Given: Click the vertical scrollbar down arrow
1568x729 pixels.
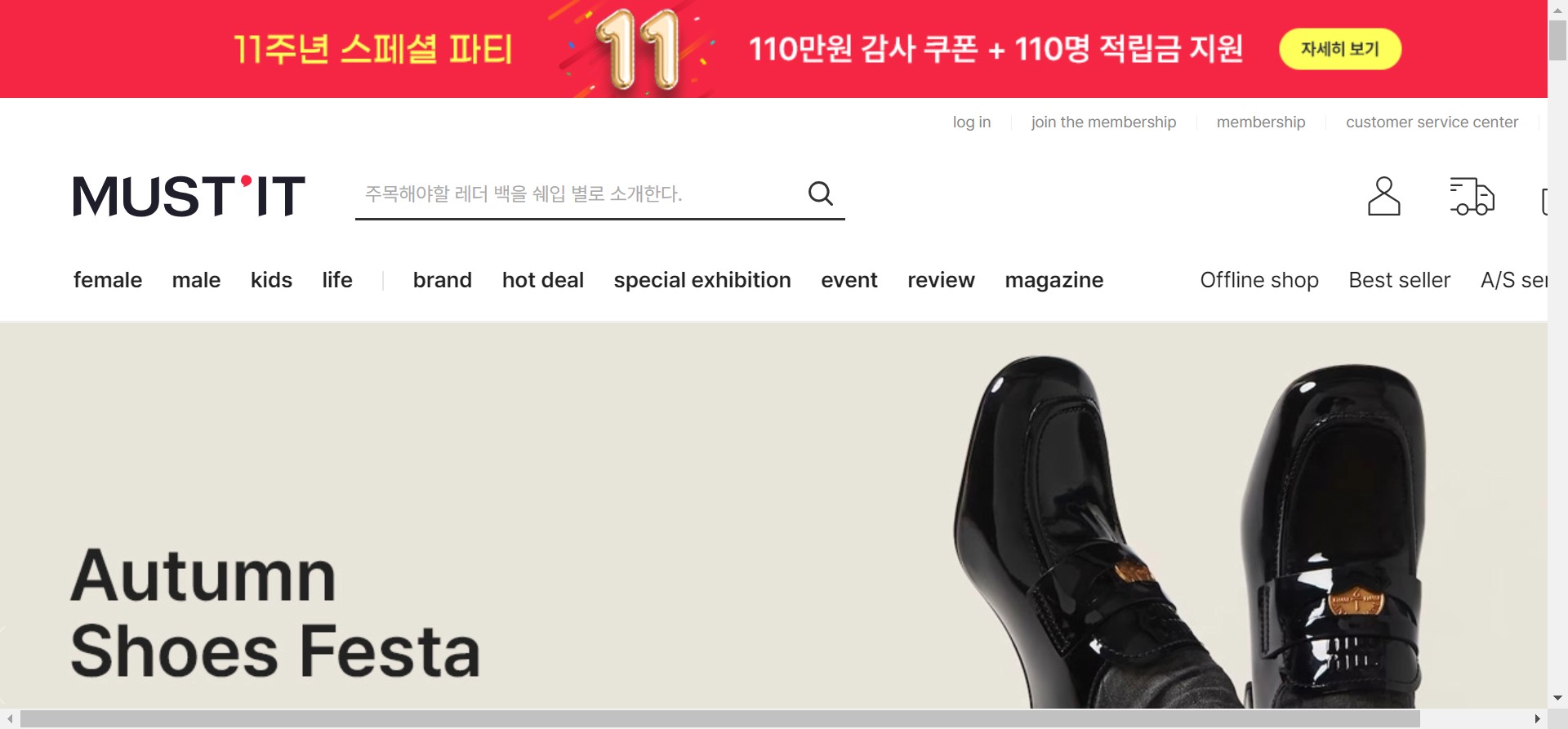Looking at the screenshot, I should point(1557,698).
